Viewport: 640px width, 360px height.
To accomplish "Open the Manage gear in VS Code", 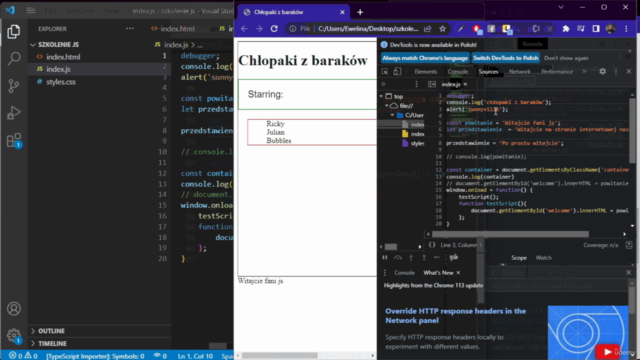I will 13,336.
